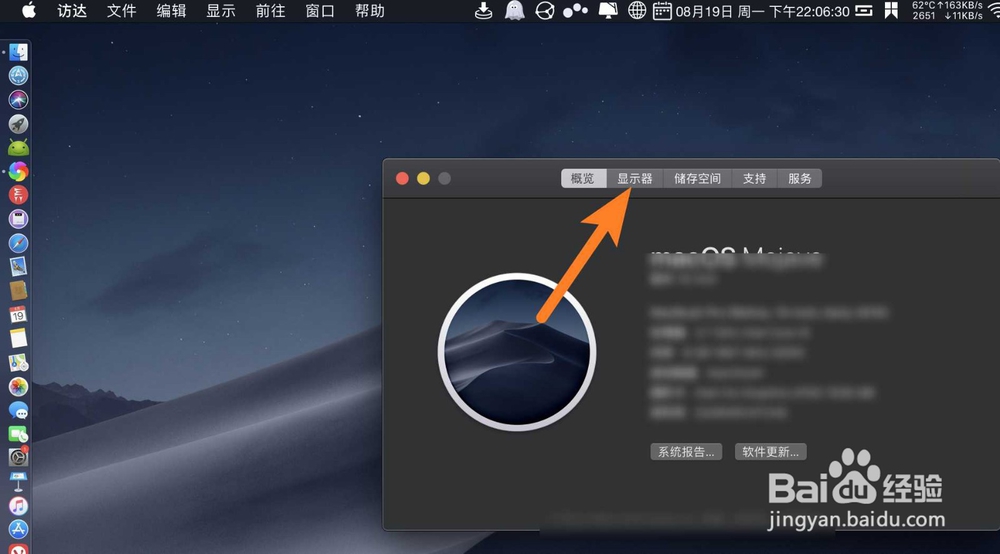
Task: Switch to the 储存空间 tab
Action: 698,179
